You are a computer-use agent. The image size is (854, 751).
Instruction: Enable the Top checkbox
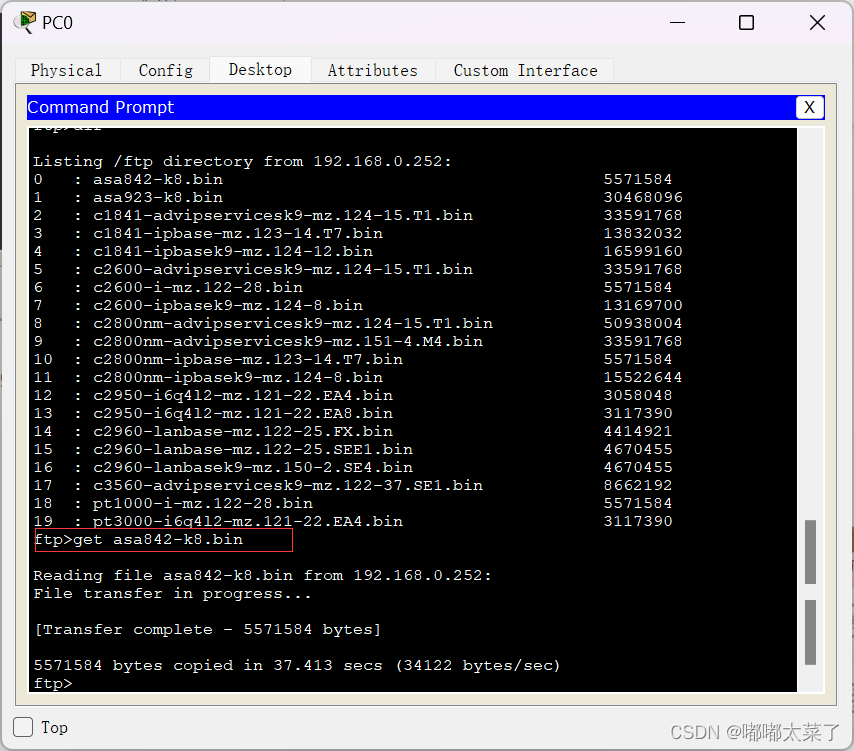[x=23, y=727]
